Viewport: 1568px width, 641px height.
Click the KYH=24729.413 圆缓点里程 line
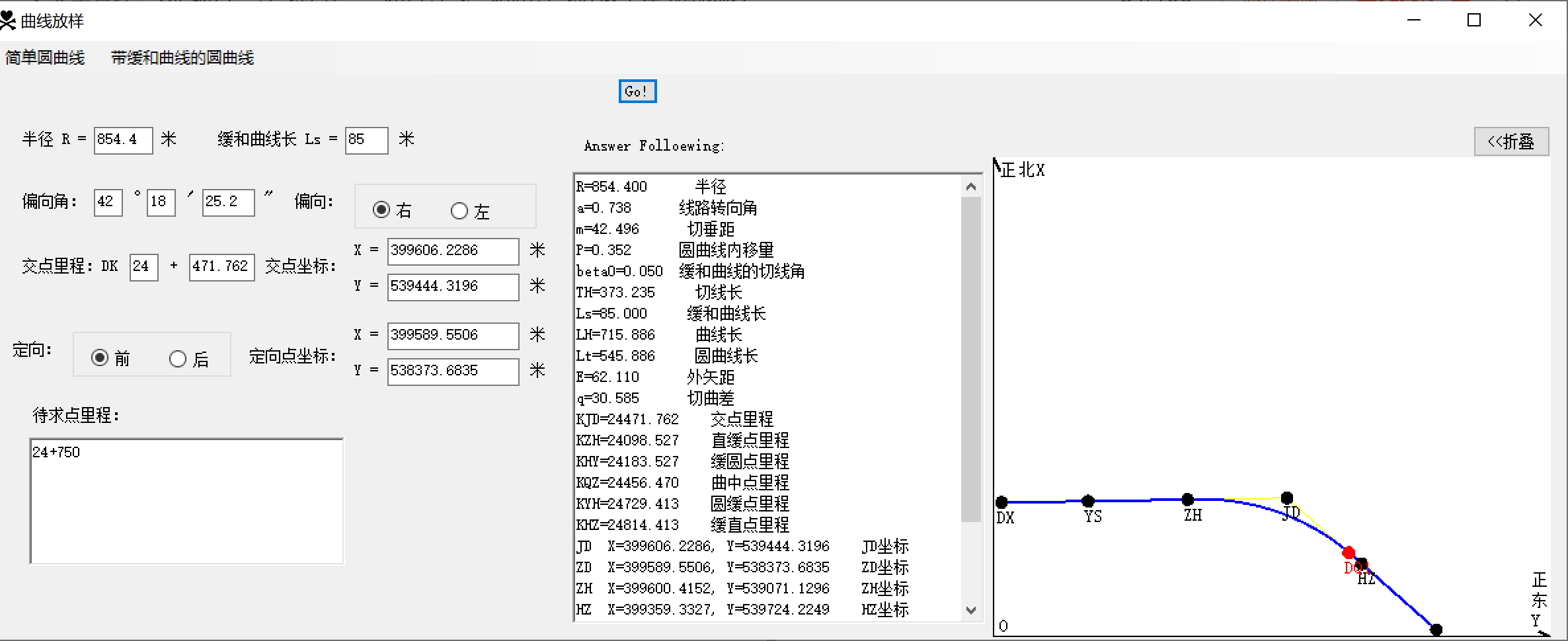682,504
